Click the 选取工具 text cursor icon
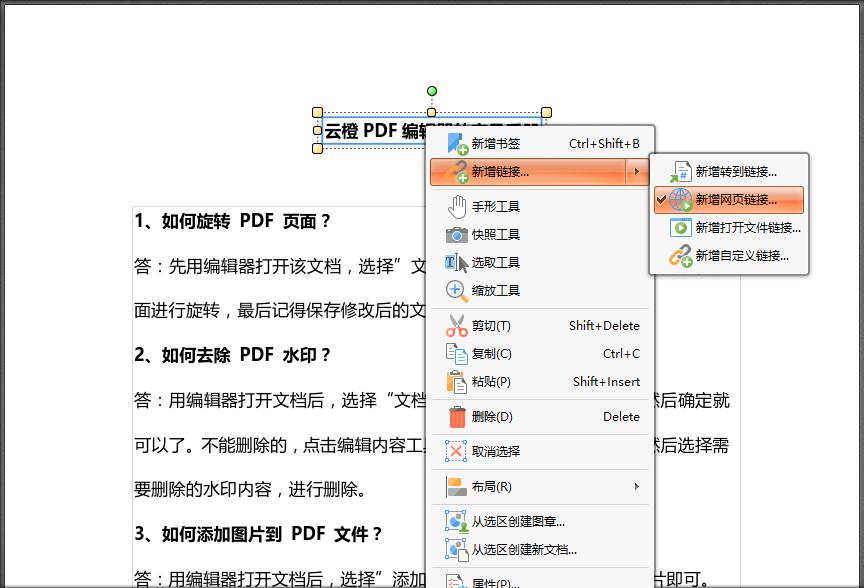Screen dimensions: 864x588 [x=457, y=263]
